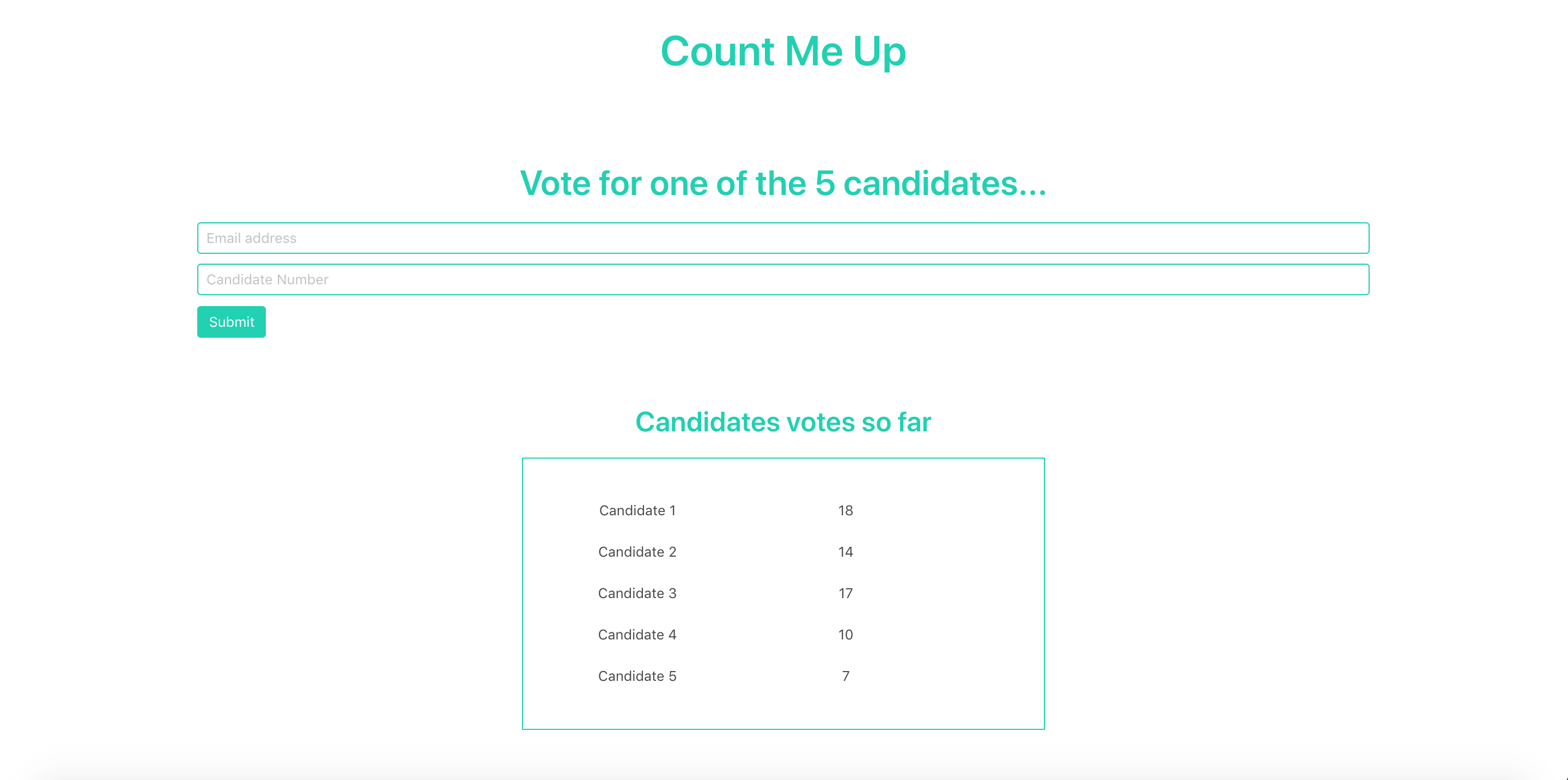Viewport: 1568px width, 780px height.
Task: Click the Email address input field
Action: tap(783, 238)
